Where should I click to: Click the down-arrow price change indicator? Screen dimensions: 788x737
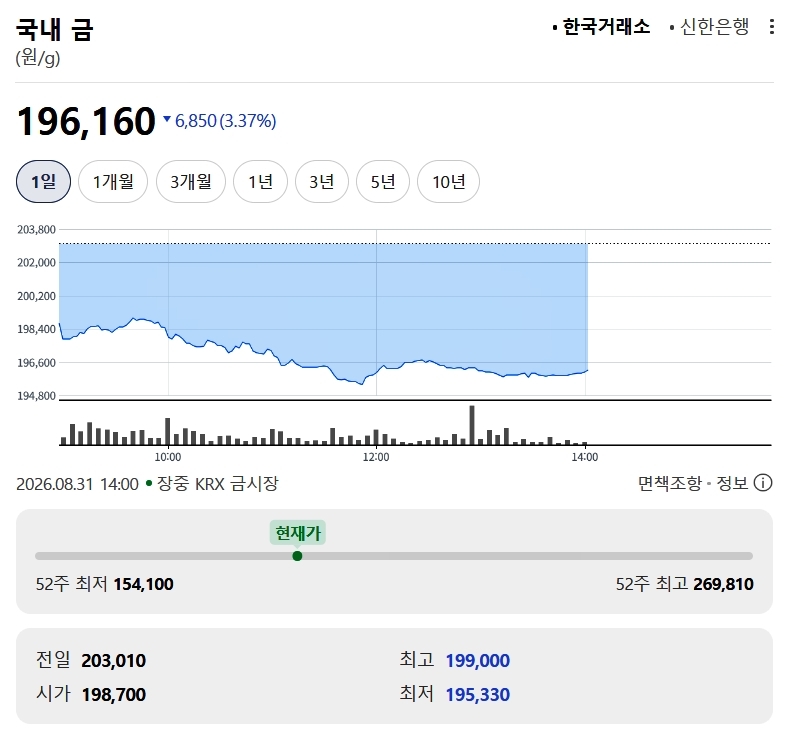(167, 119)
